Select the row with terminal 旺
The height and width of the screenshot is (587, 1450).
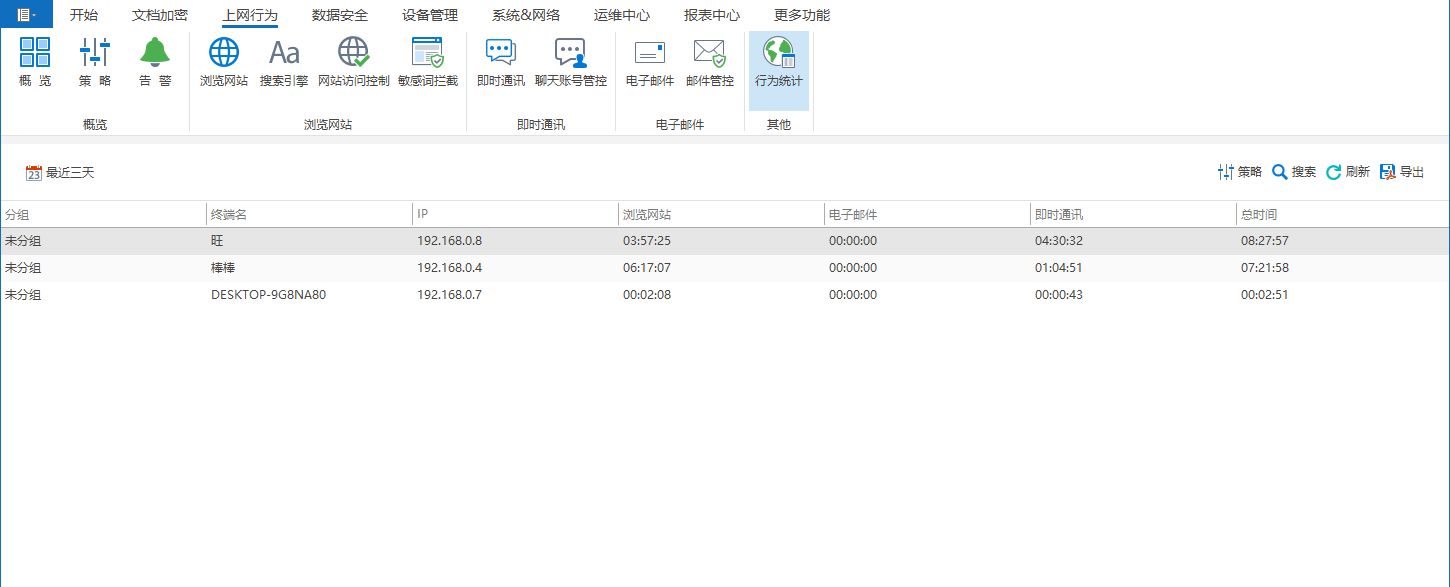724,241
